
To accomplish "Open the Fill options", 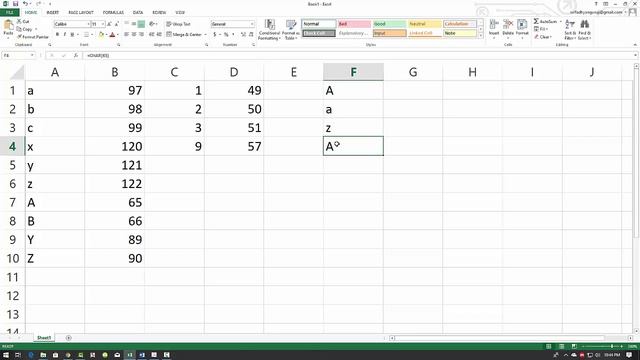I will point(542,29).
